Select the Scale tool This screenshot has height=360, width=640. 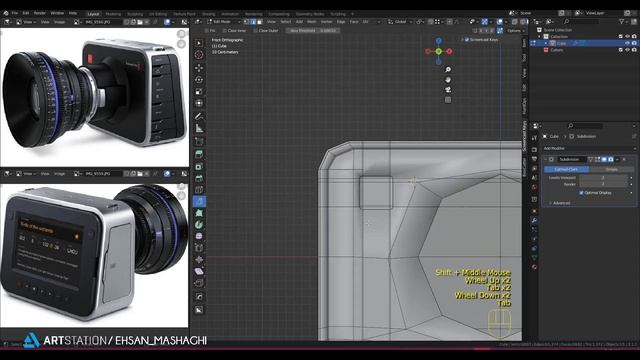coord(199,91)
